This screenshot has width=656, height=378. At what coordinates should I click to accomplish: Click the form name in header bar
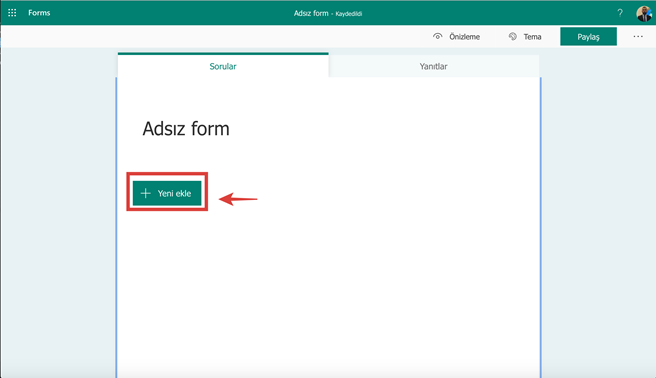click(311, 13)
